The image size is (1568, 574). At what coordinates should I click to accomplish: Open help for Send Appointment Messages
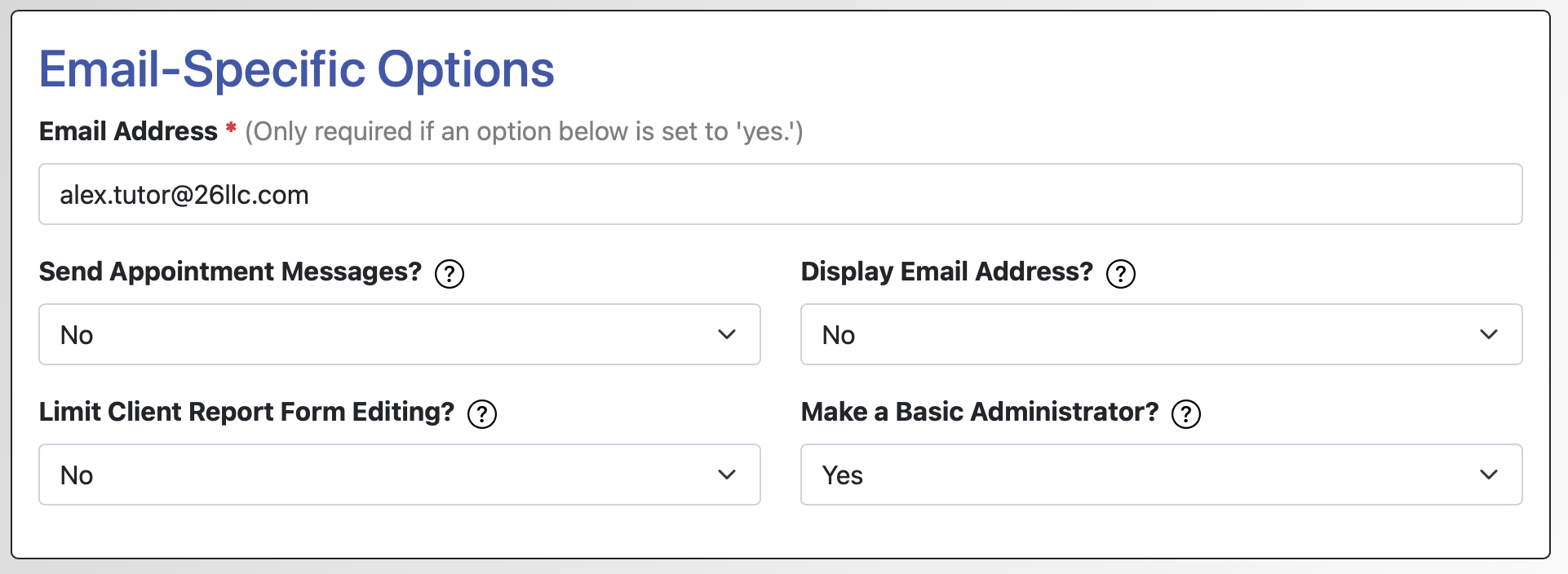click(x=450, y=274)
